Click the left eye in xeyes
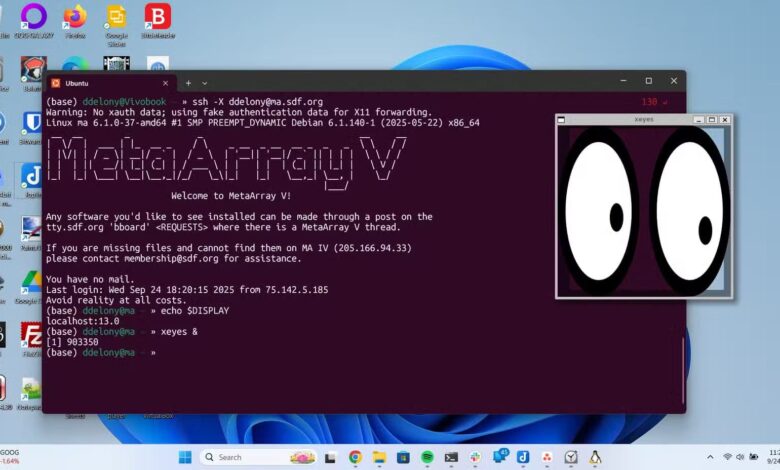Viewport: 780px width, 470px height. pos(599,211)
